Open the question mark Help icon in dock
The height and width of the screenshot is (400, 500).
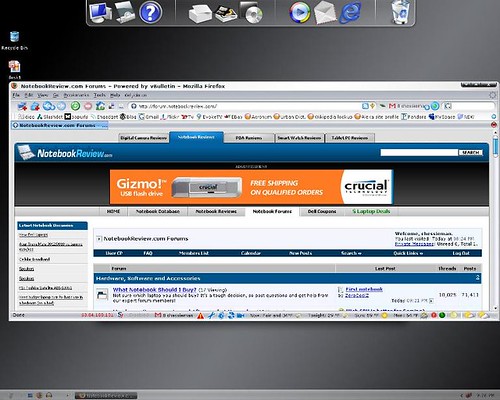(x=150, y=12)
